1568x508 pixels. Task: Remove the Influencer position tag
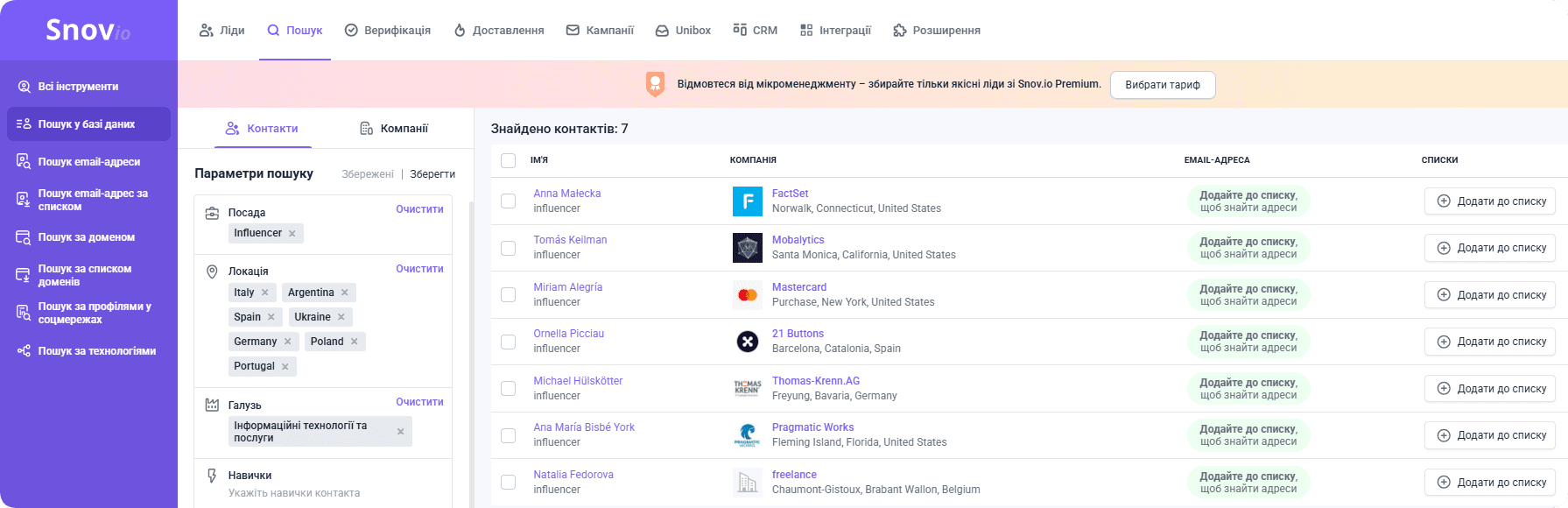(292, 234)
